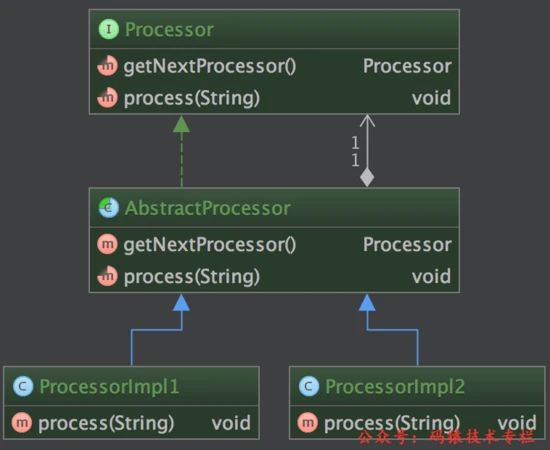
Task: Click method icon of AbstractProcessor process(String)
Action: tap(107, 276)
